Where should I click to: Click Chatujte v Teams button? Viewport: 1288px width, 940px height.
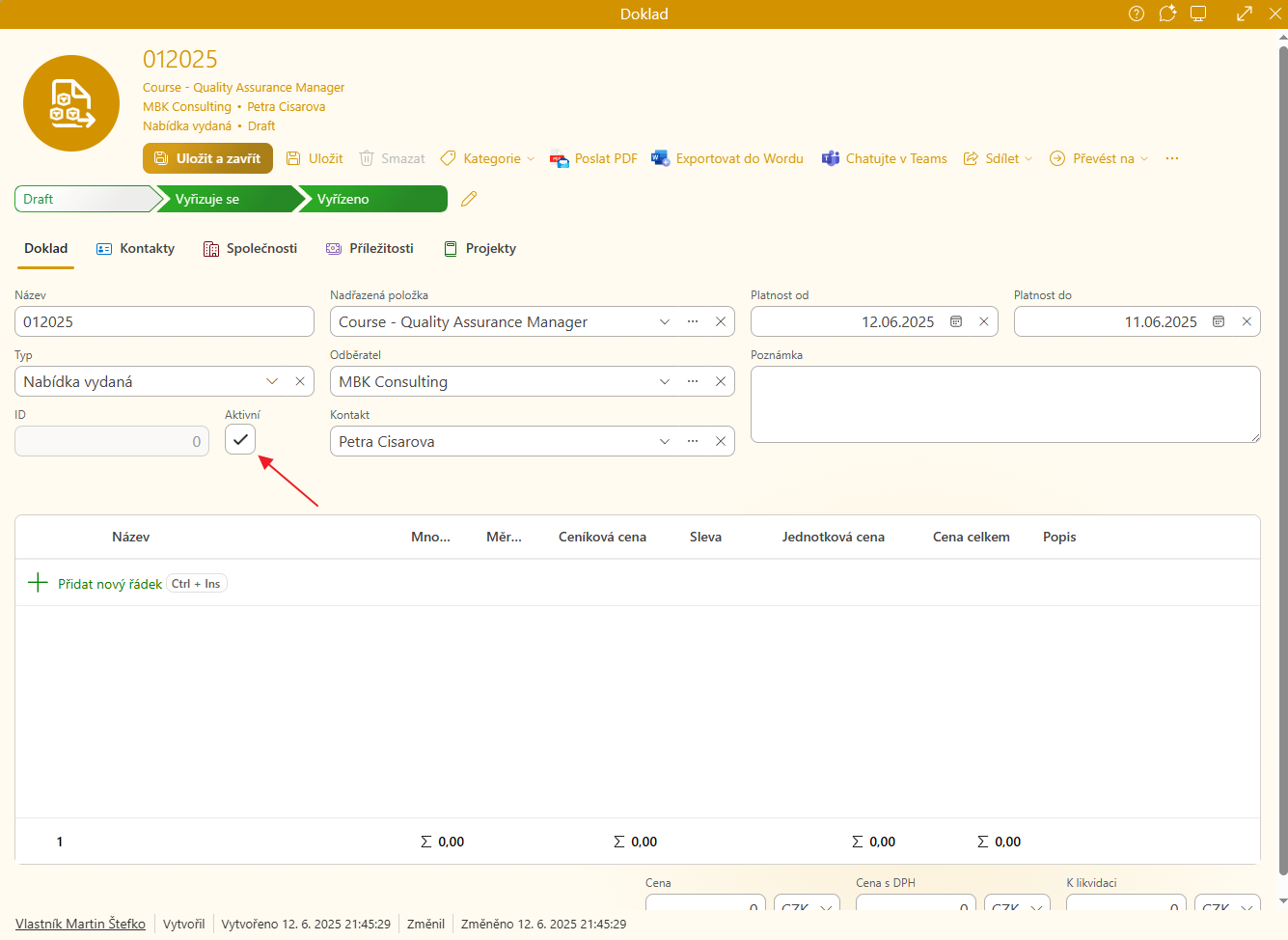pos(885,158)
